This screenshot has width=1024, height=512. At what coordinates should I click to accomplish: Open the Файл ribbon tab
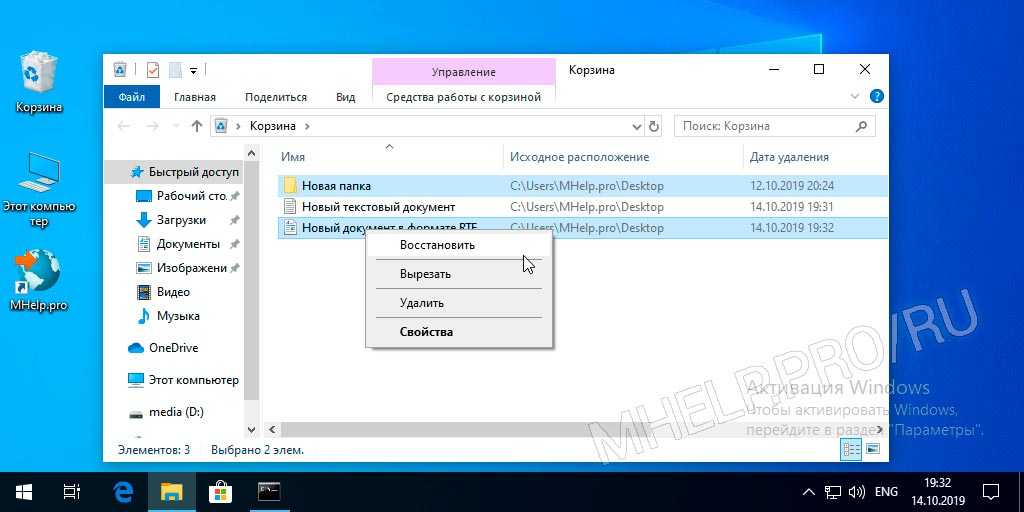131,97
